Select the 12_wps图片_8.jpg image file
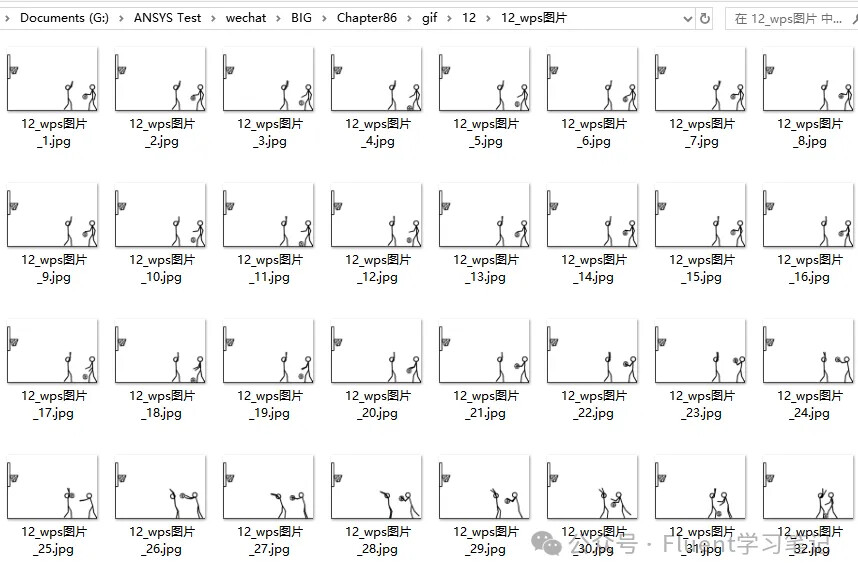This screenshot has height=578, width=858. point(809,82)
